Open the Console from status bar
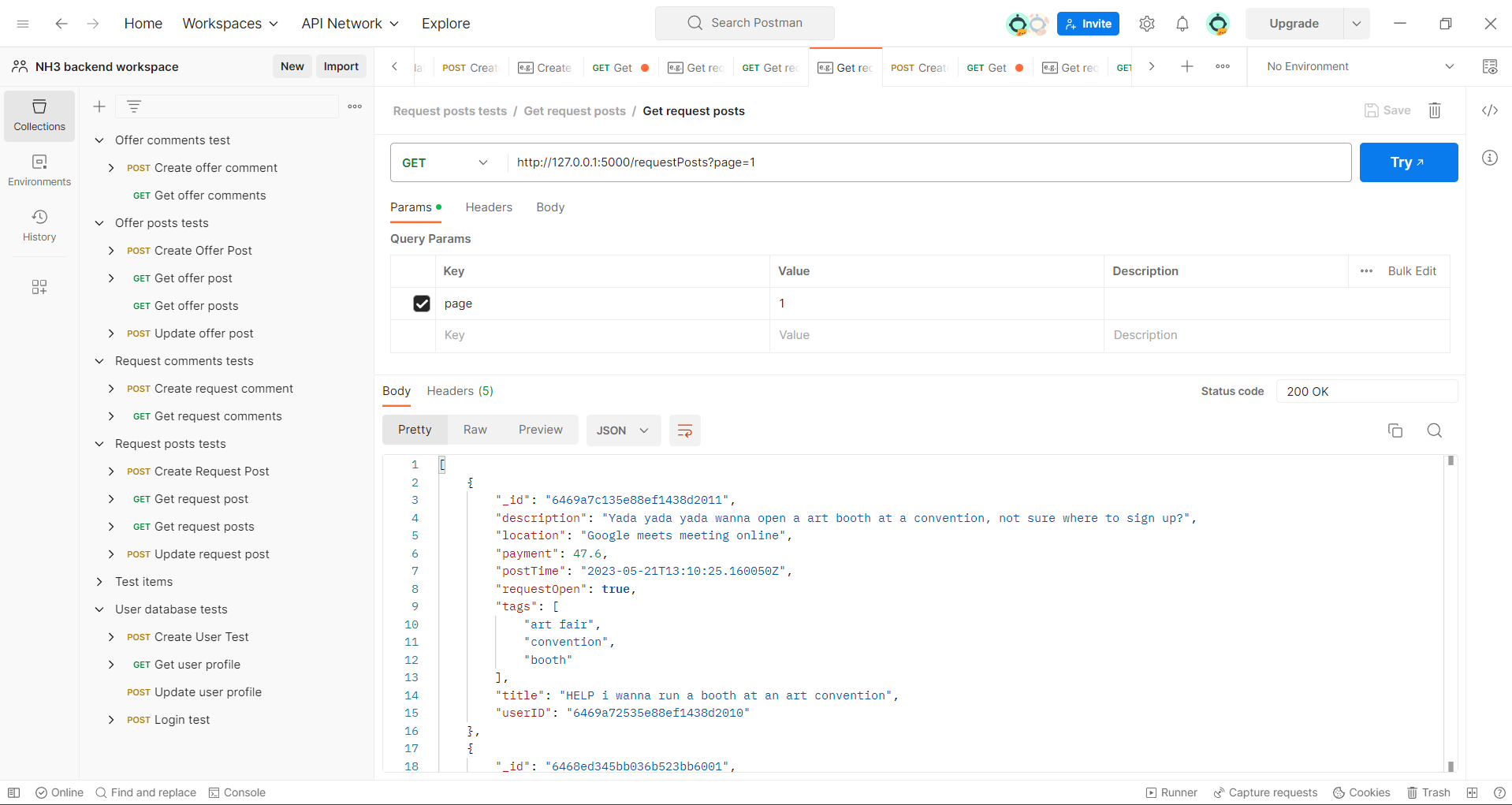 tap(236, 792)
